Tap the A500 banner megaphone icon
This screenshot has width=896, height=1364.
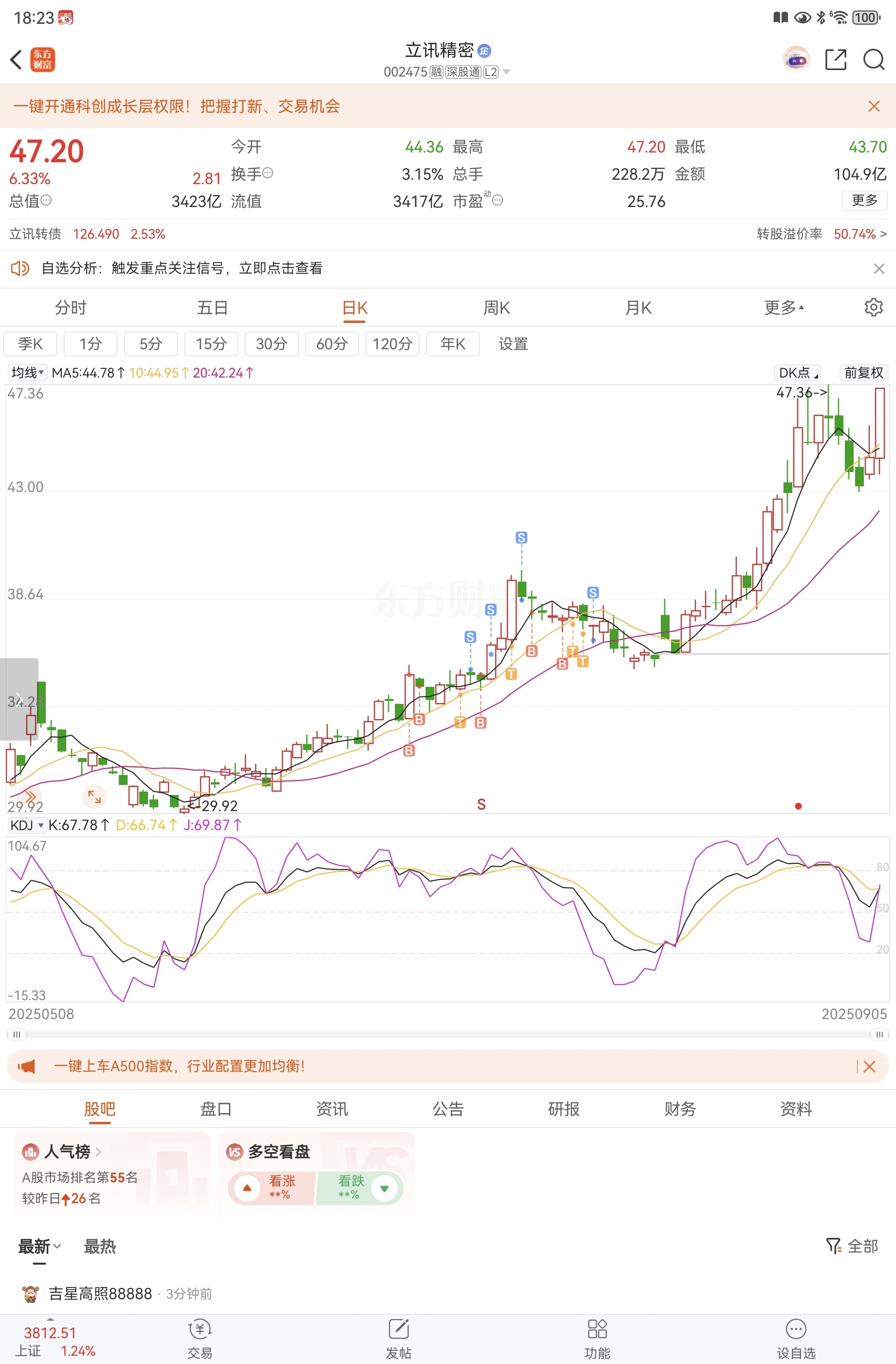point(26,1066)
